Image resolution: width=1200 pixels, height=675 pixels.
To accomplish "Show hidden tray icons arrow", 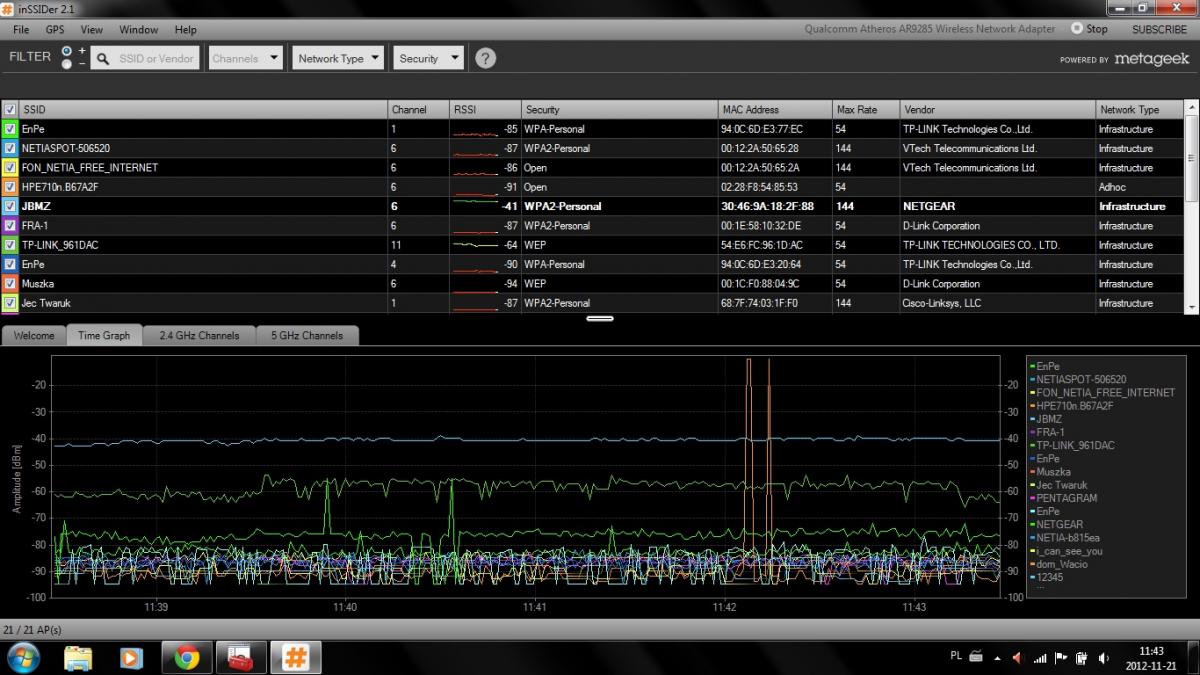I will [x=998, y=657].
